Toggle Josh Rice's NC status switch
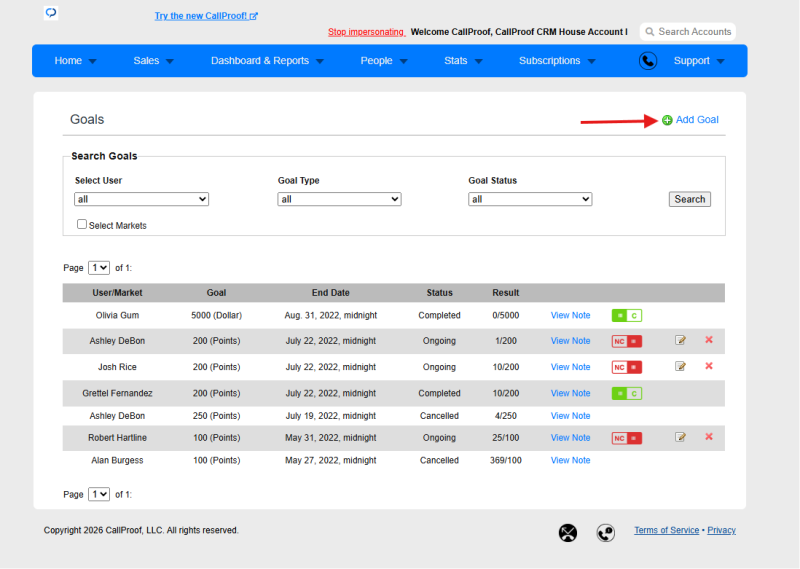The height and width of the screenshot is (569, 800). pos(627,367)
